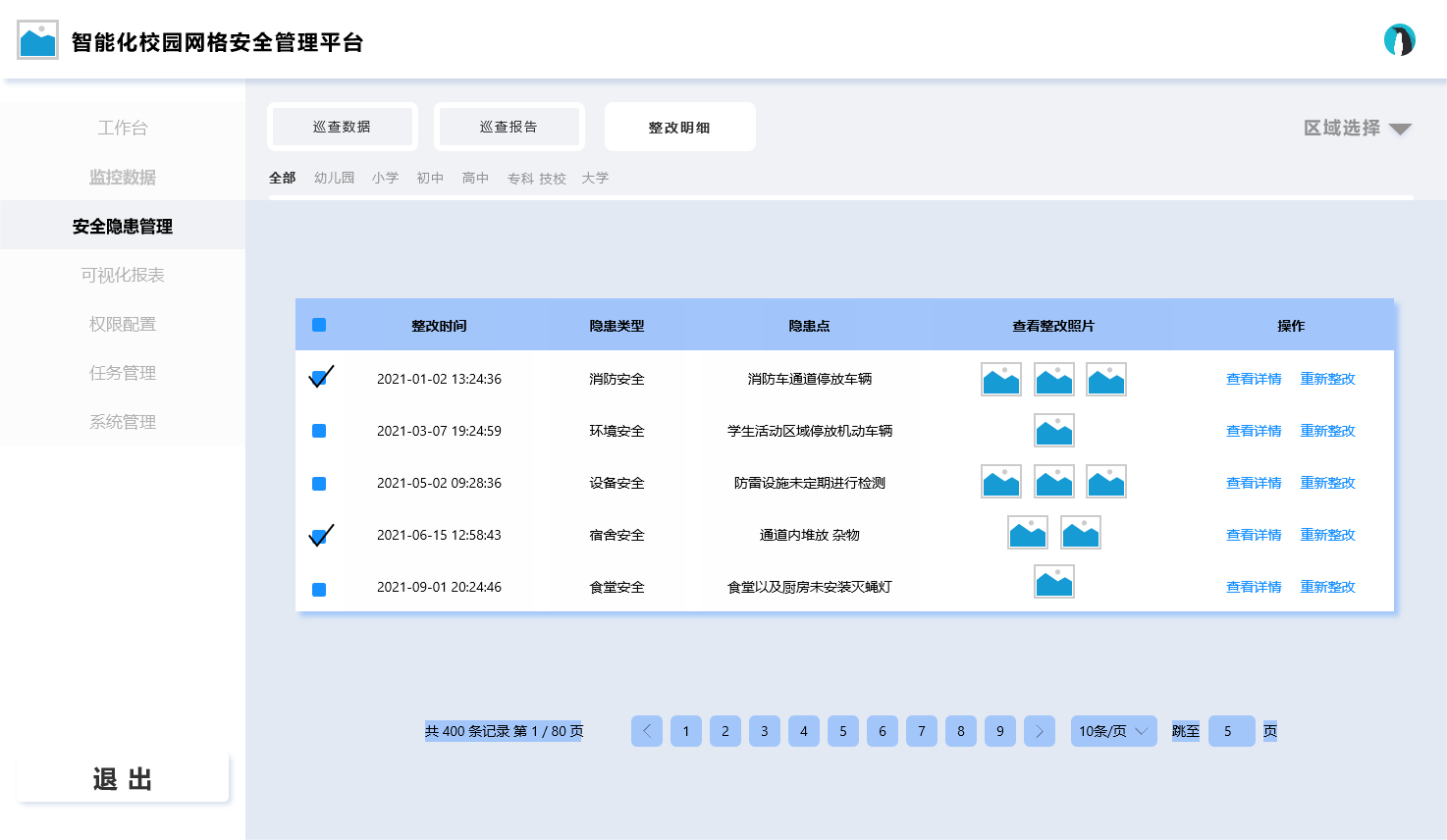Go to page 2
1447x840 pixels.
point(725,731)
